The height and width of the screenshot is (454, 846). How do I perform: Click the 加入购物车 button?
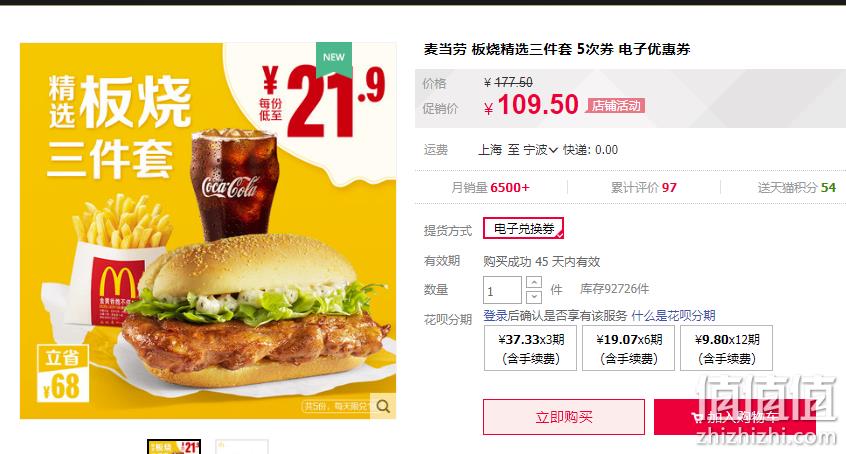734,417
